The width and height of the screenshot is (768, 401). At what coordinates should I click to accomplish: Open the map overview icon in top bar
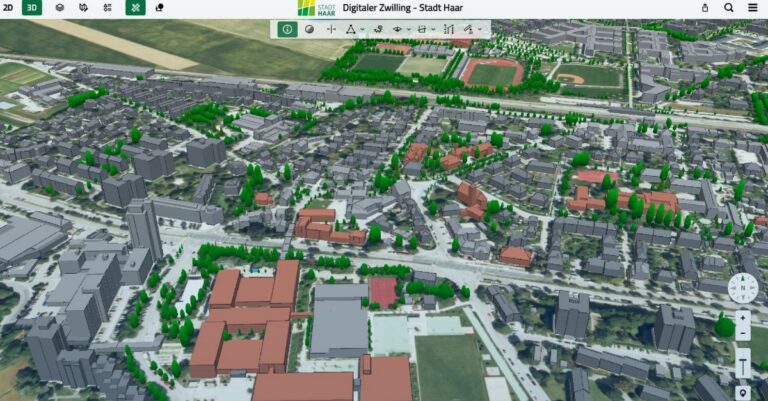coord(83,8)
